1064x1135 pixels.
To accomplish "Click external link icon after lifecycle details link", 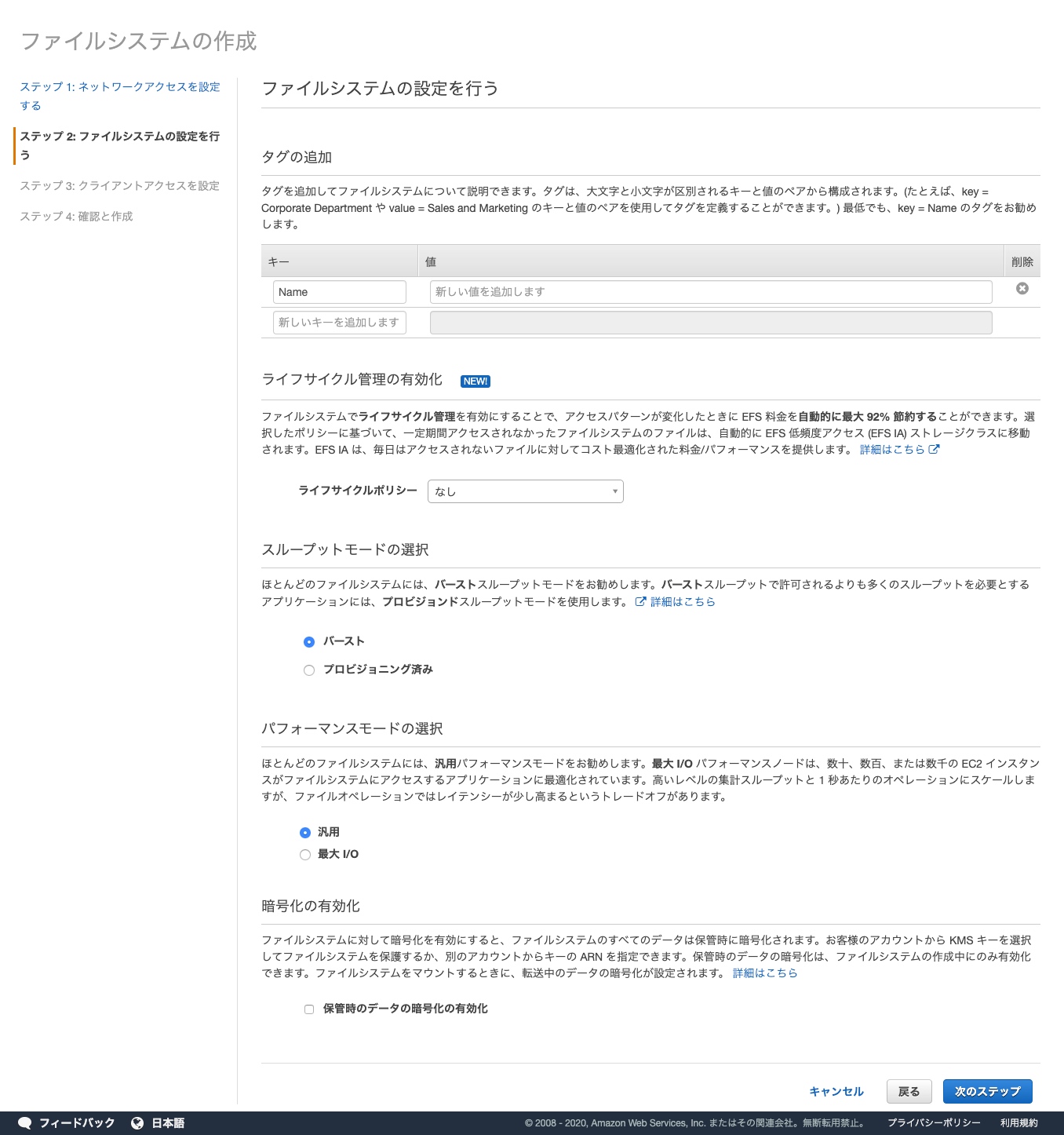I will click(934, 450).
